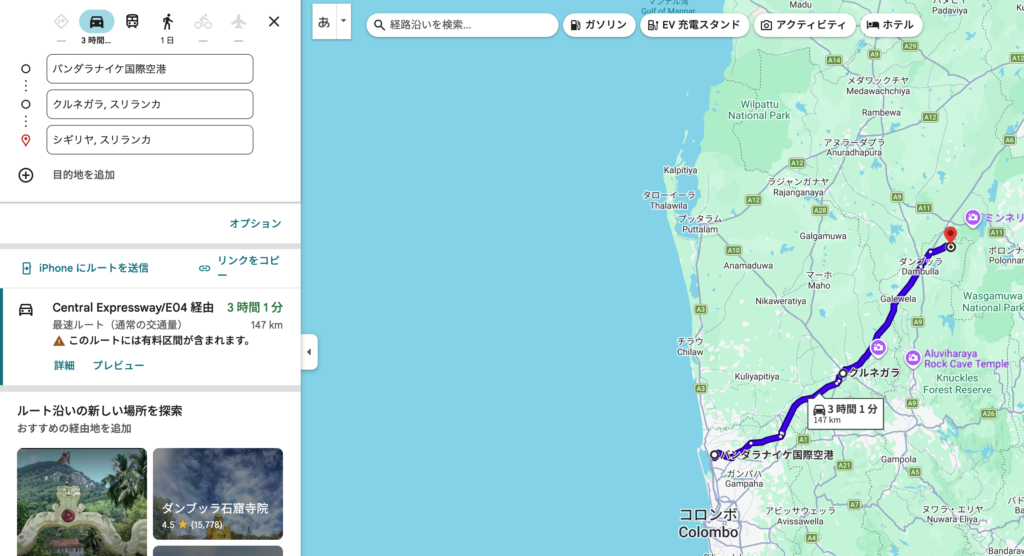Click the toll road warning icon

59,340
